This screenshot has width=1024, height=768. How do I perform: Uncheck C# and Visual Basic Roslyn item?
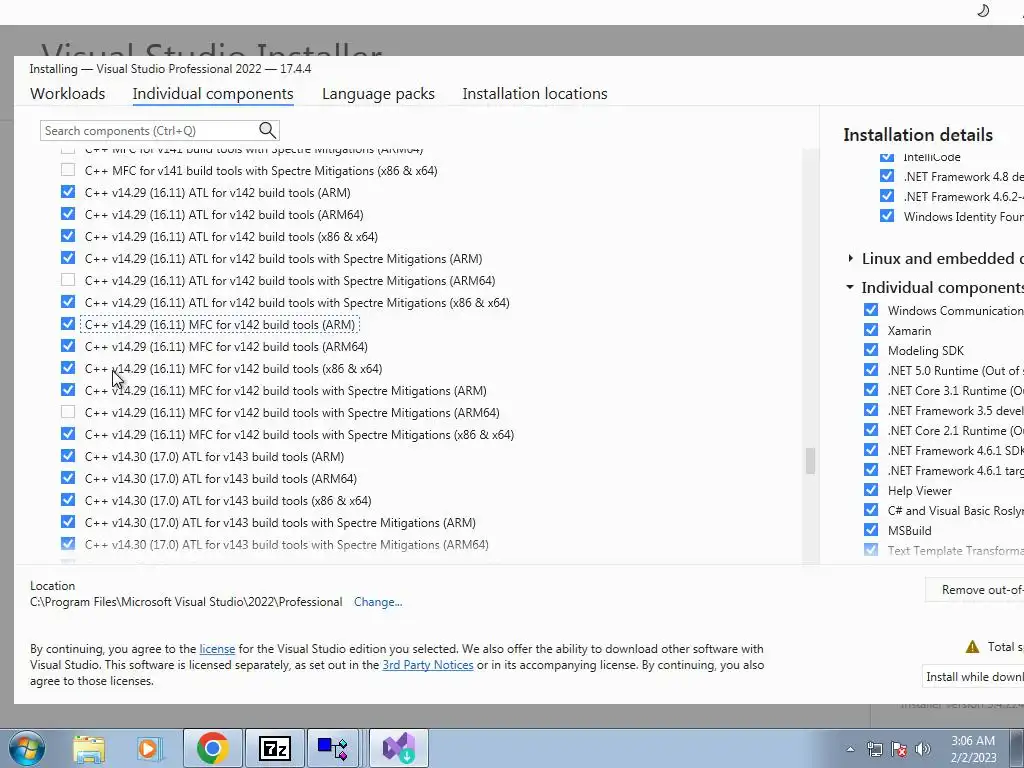point(871,509)
